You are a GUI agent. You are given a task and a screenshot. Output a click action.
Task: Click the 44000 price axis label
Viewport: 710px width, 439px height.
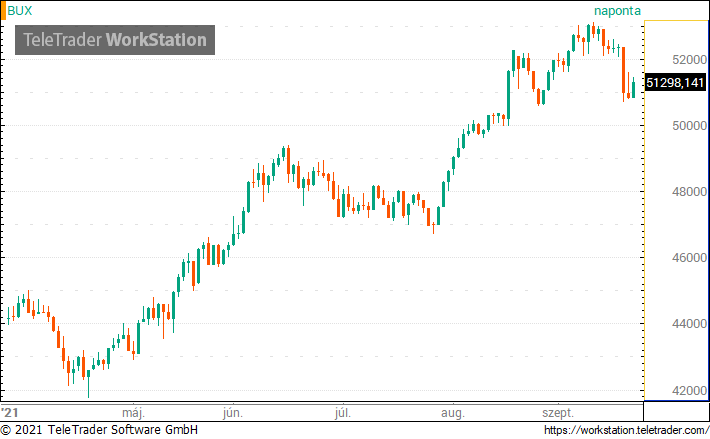coord(689,324)
